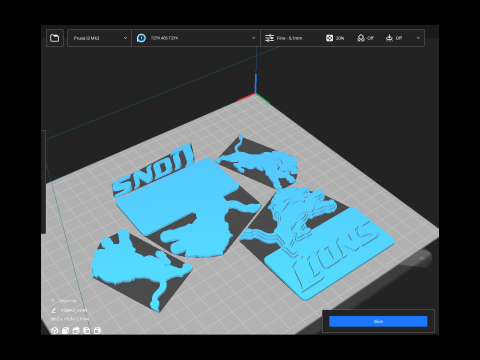
Task: Click the build plate adhesion Off icon
Action: point(389,38)
